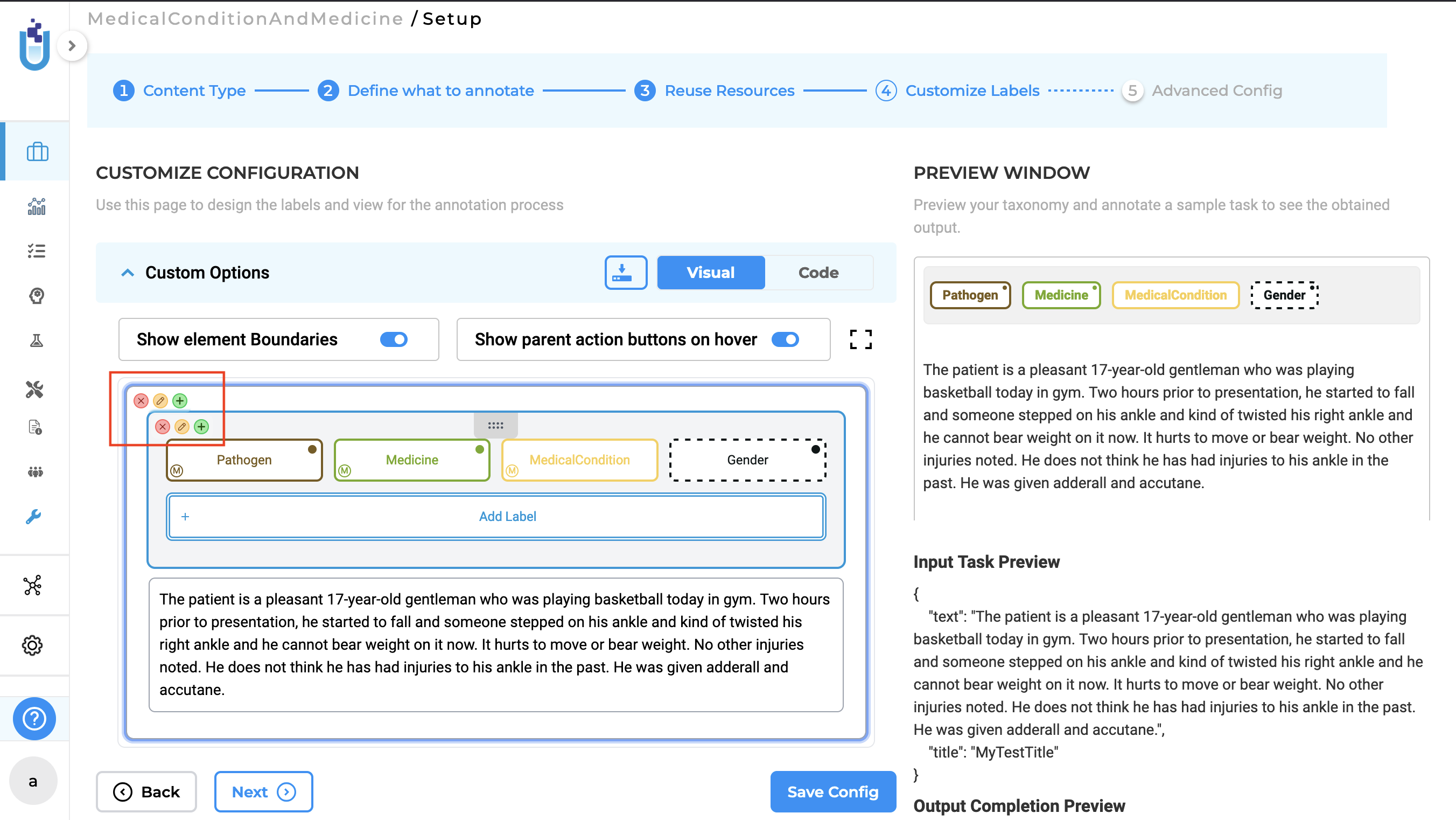The image size is (1456, 820).
Task: Click the fullscreen expand icon
Action: pyautogui.click(x=861, y=339)
